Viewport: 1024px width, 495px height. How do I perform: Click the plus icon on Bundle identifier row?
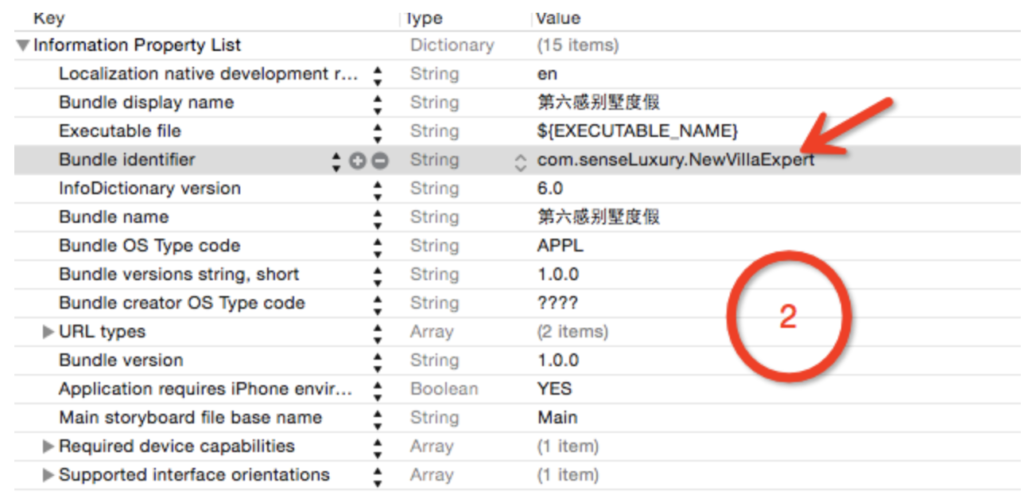[357, 161]
